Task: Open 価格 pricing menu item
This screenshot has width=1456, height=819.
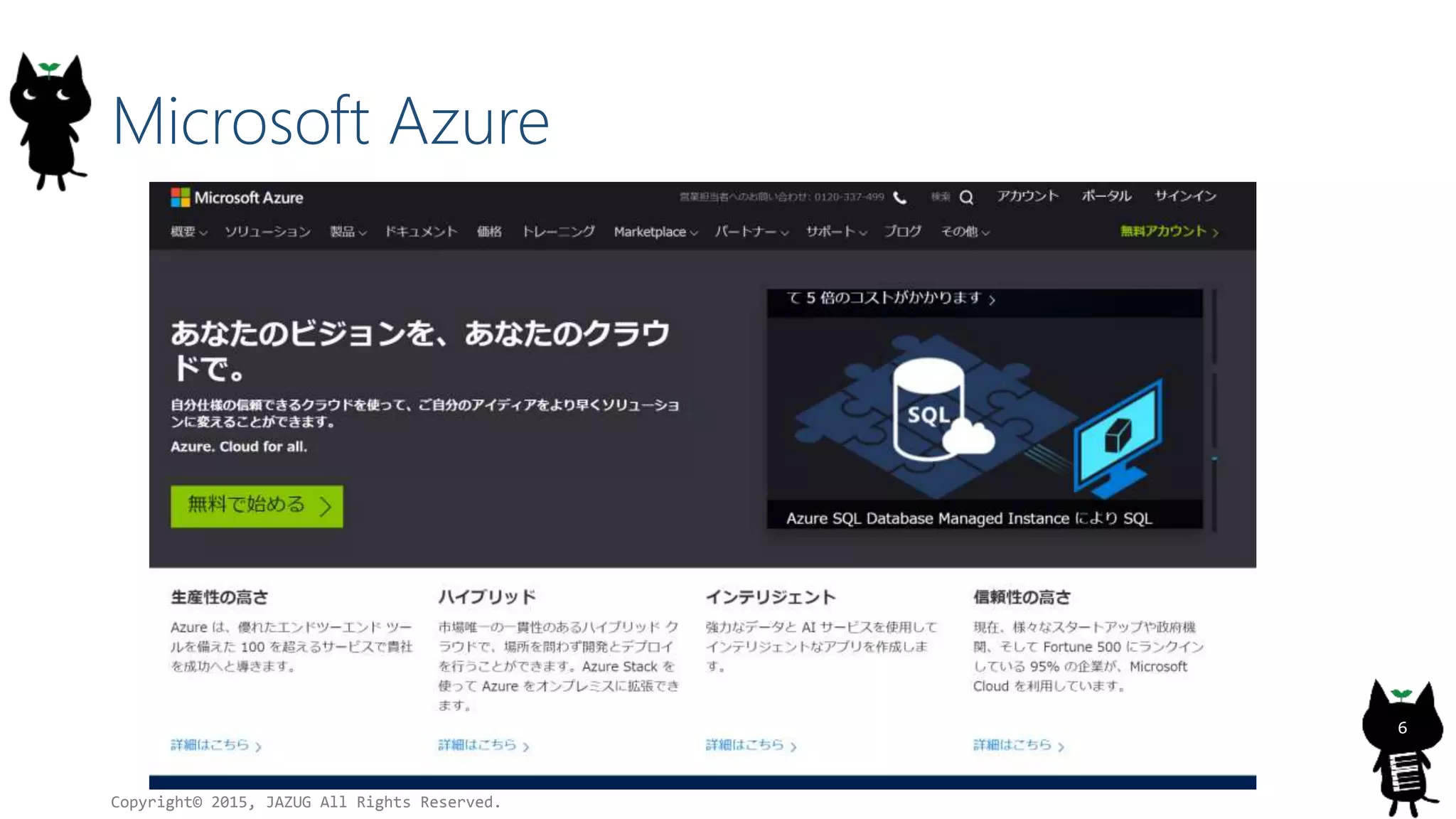Action: pyautogui.click(x=489, y=232)
